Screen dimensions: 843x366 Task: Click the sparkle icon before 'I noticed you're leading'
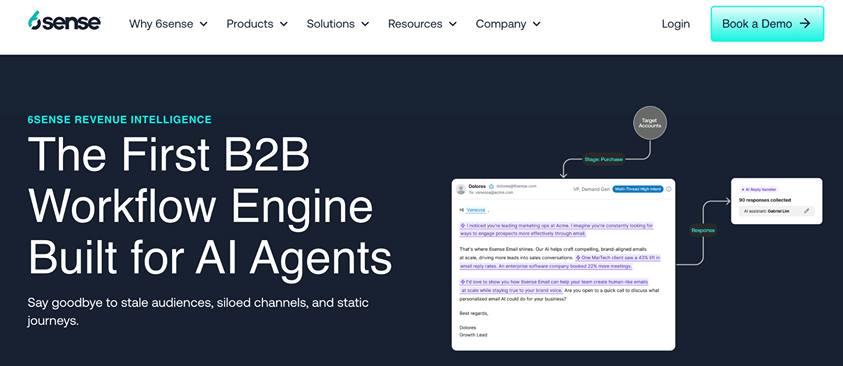462,226
